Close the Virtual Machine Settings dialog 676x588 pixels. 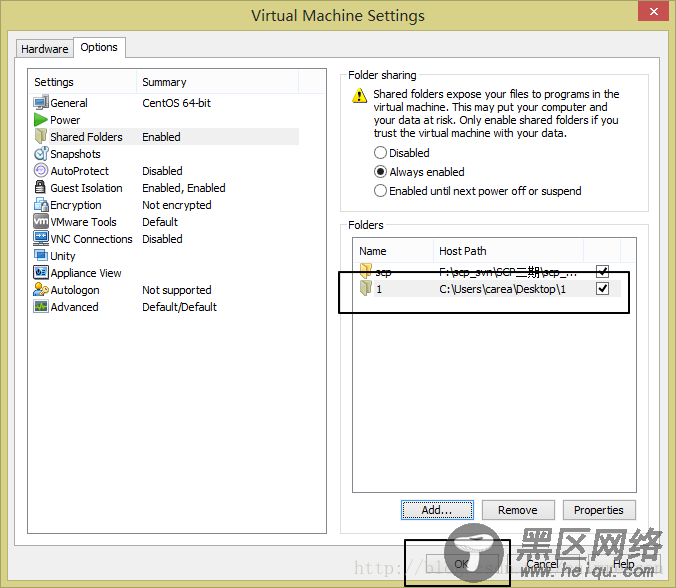654,11
